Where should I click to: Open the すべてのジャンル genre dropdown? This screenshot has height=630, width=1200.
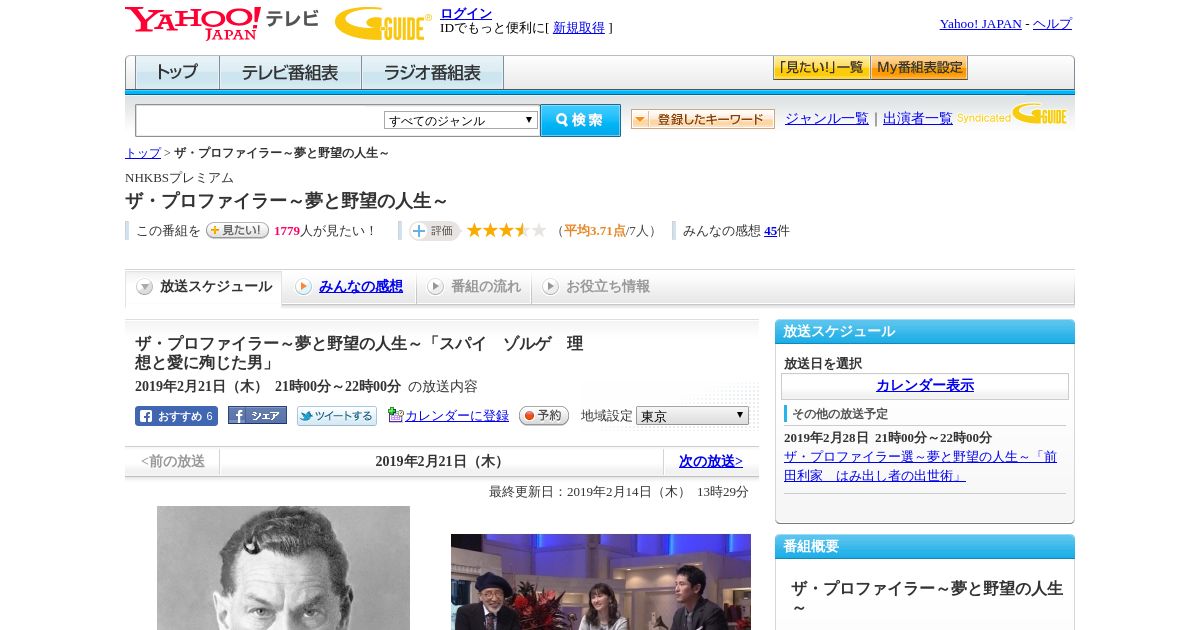(461, 120)
